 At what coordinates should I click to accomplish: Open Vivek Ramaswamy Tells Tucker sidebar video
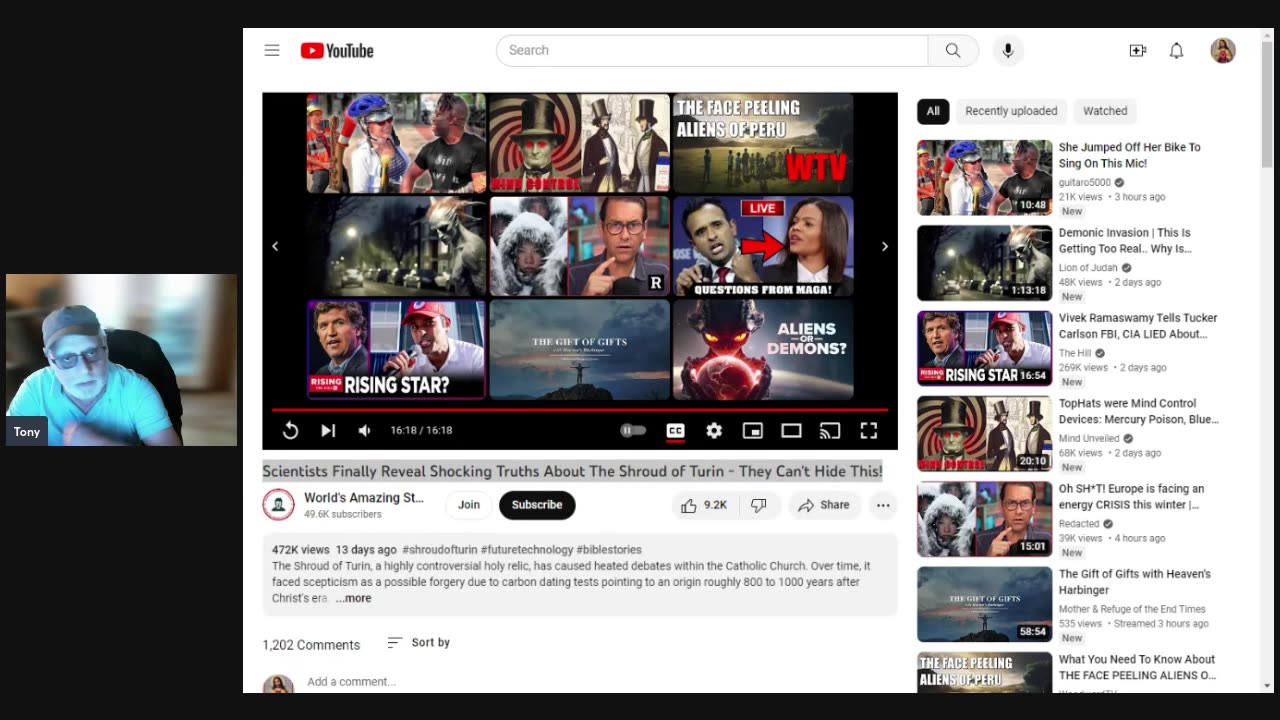pos(1138,326)
